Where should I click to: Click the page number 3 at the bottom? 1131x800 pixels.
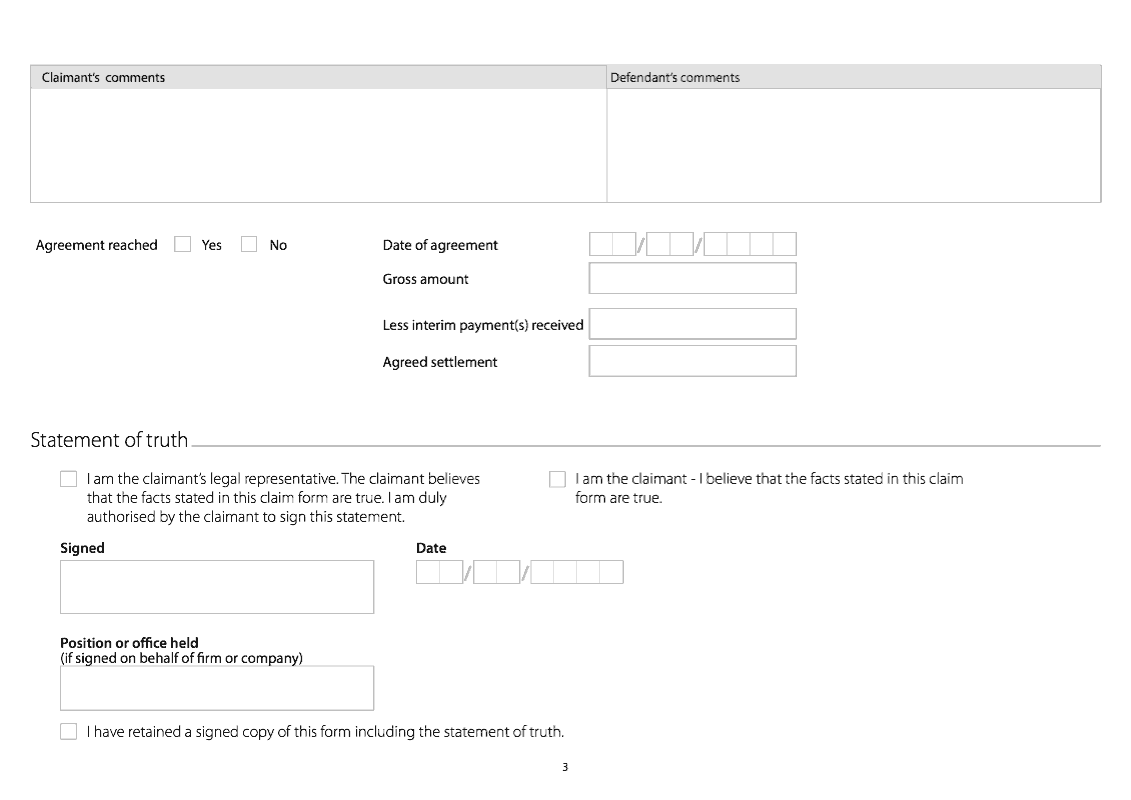[x=565, y=768]
